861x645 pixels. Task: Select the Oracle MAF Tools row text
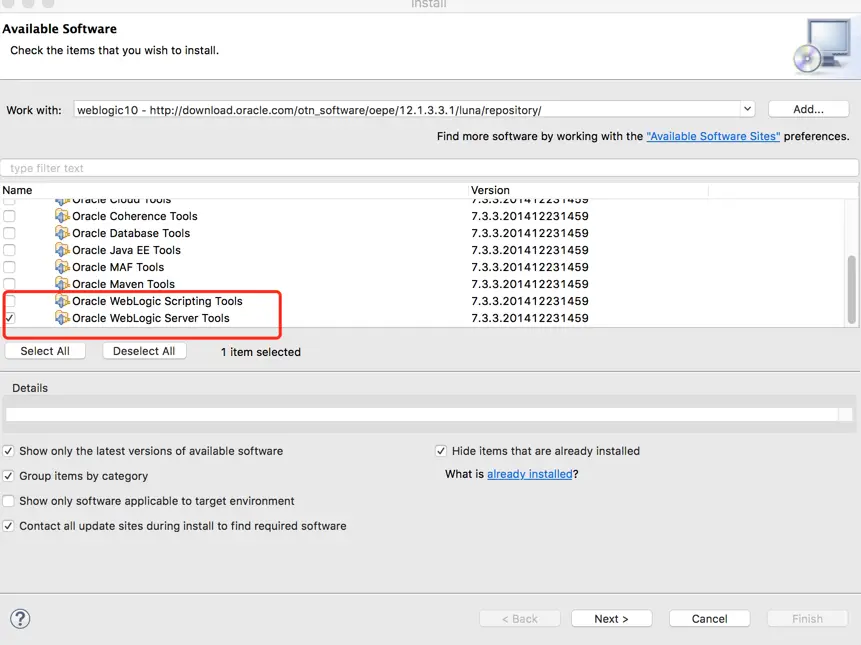pos(118,267)
